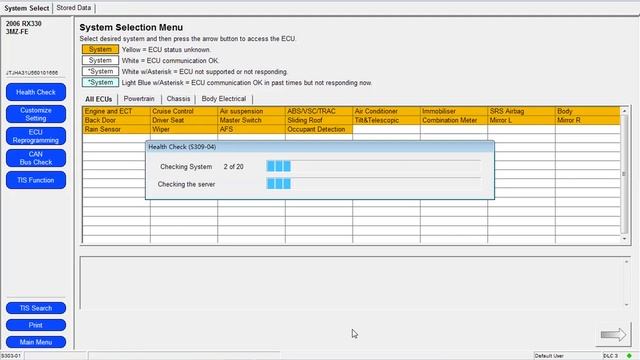The width and height of the screenshot is (640, 360).
Task: Click the Print button
Action: click(x=36, y=325)
